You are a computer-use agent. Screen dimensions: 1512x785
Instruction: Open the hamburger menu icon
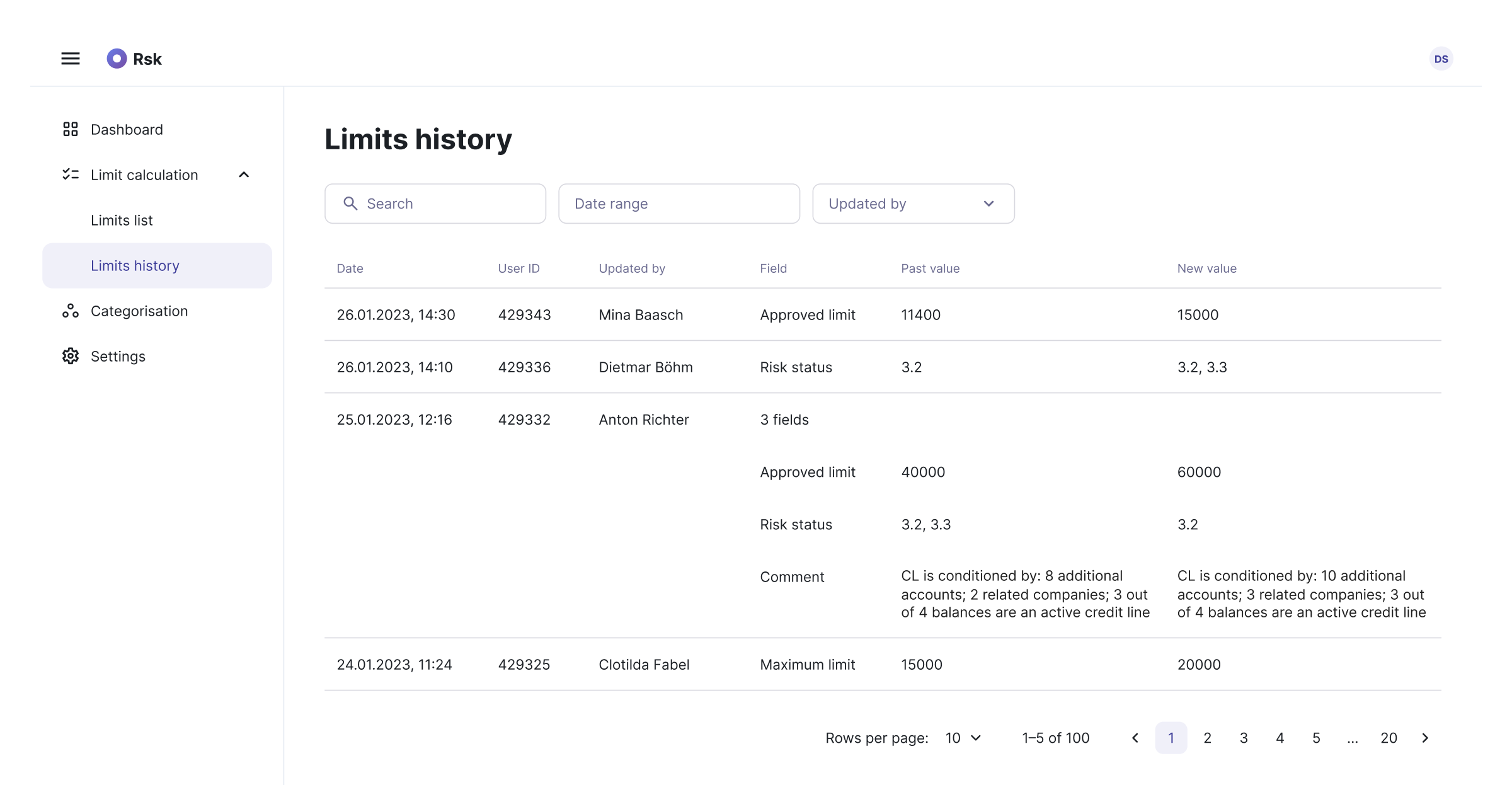[71, 59]
